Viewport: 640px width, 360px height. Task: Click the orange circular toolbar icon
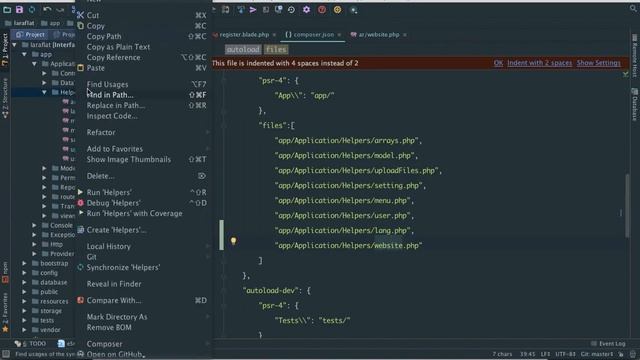click(337, 9)
